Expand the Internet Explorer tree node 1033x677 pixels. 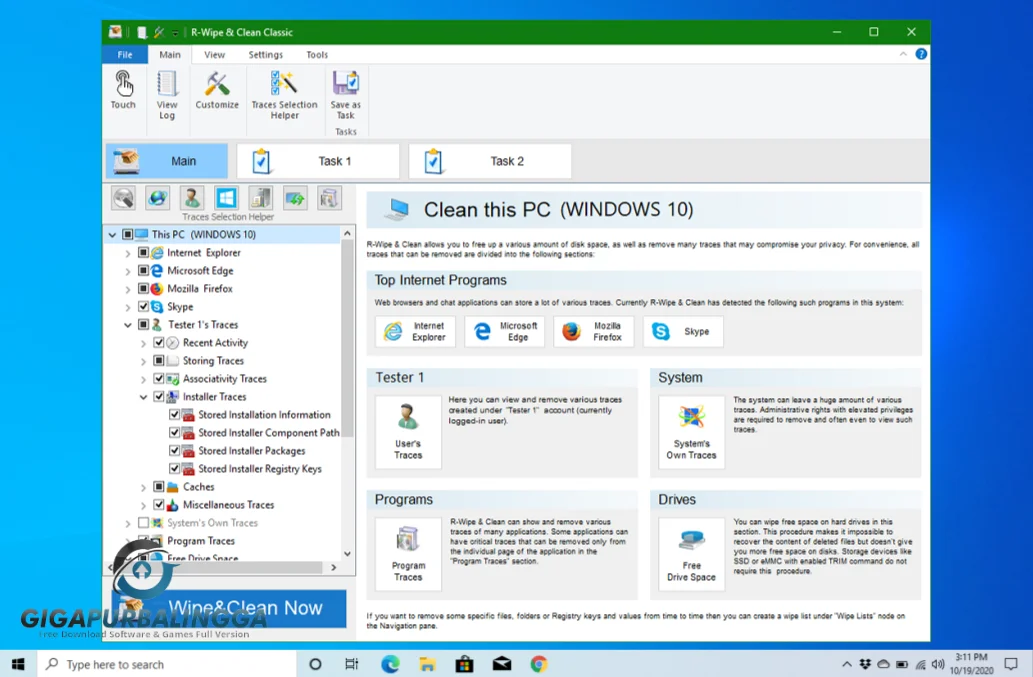tap(128, 253)
